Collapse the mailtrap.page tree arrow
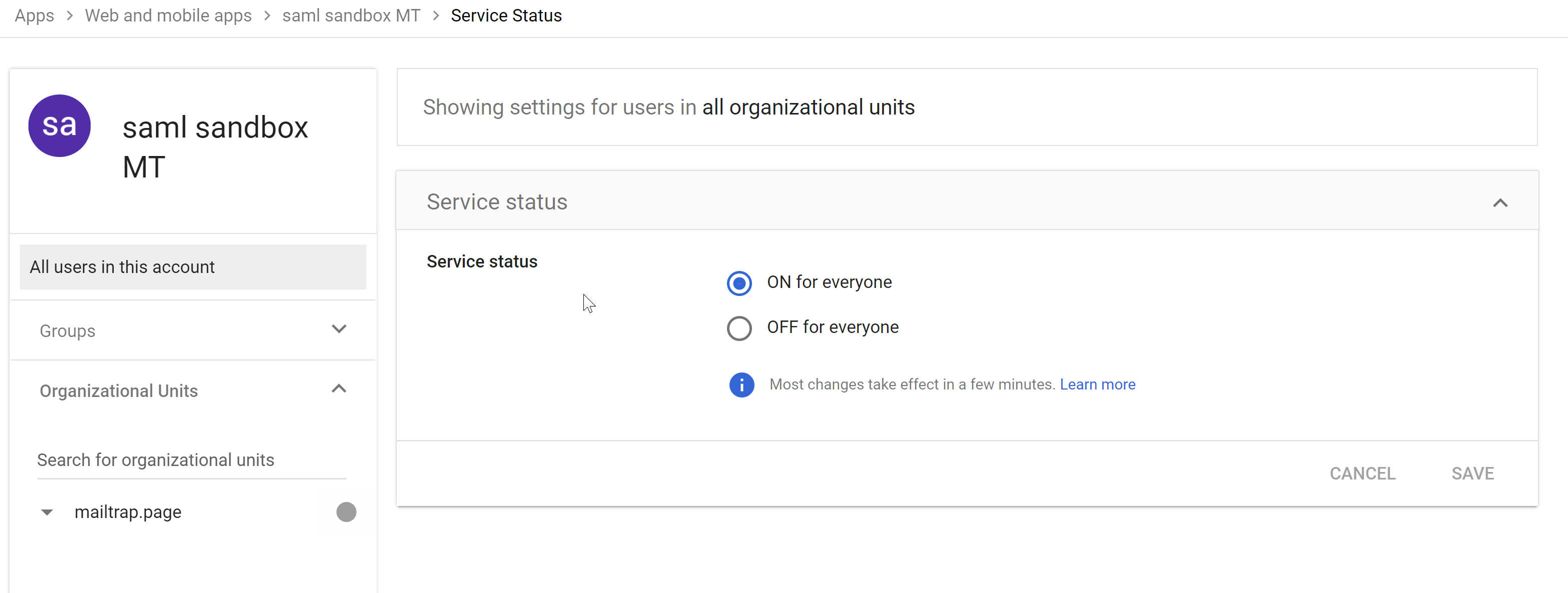 (x=47, y=512)
